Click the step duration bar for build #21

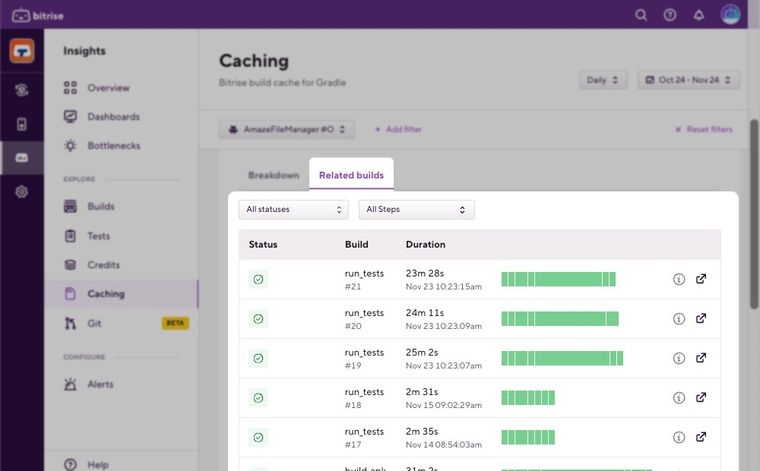click(558, 279)
